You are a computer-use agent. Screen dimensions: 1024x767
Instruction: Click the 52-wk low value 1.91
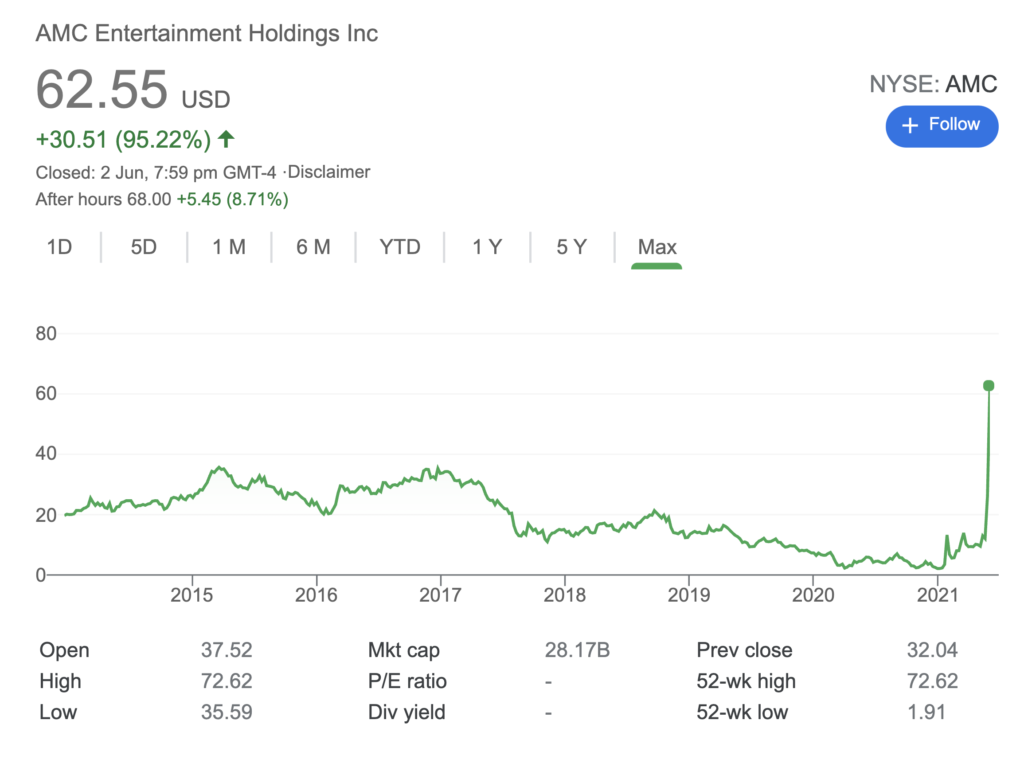click(x=926, y=712)
